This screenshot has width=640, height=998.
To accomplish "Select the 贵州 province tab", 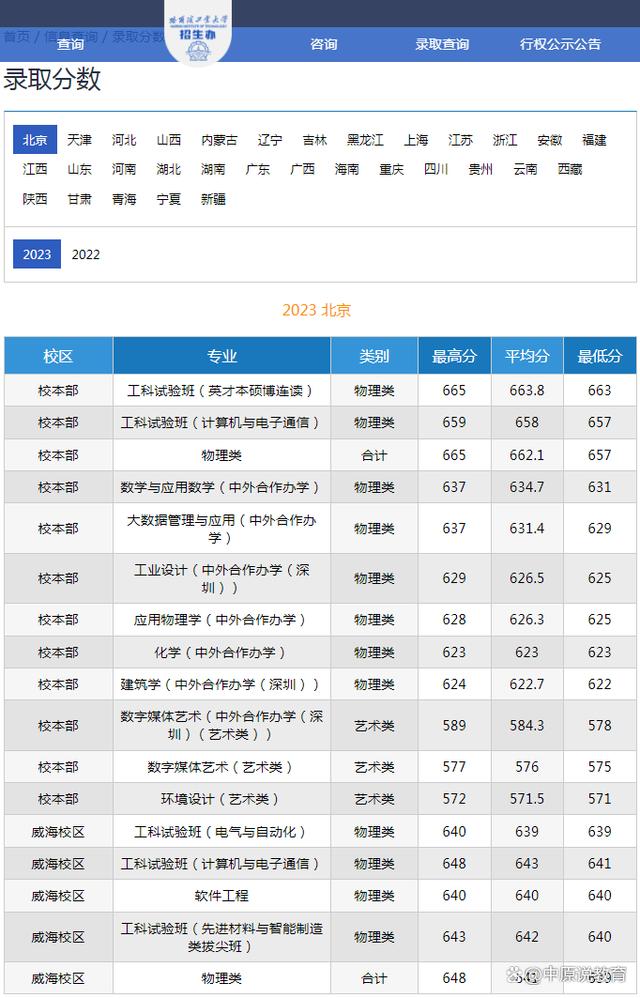I will click(480, 169).
